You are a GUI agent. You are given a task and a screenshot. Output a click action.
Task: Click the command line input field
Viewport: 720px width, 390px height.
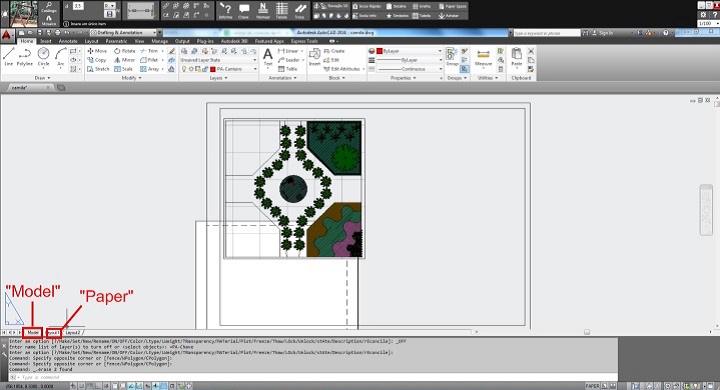click(x=312, y=377)
